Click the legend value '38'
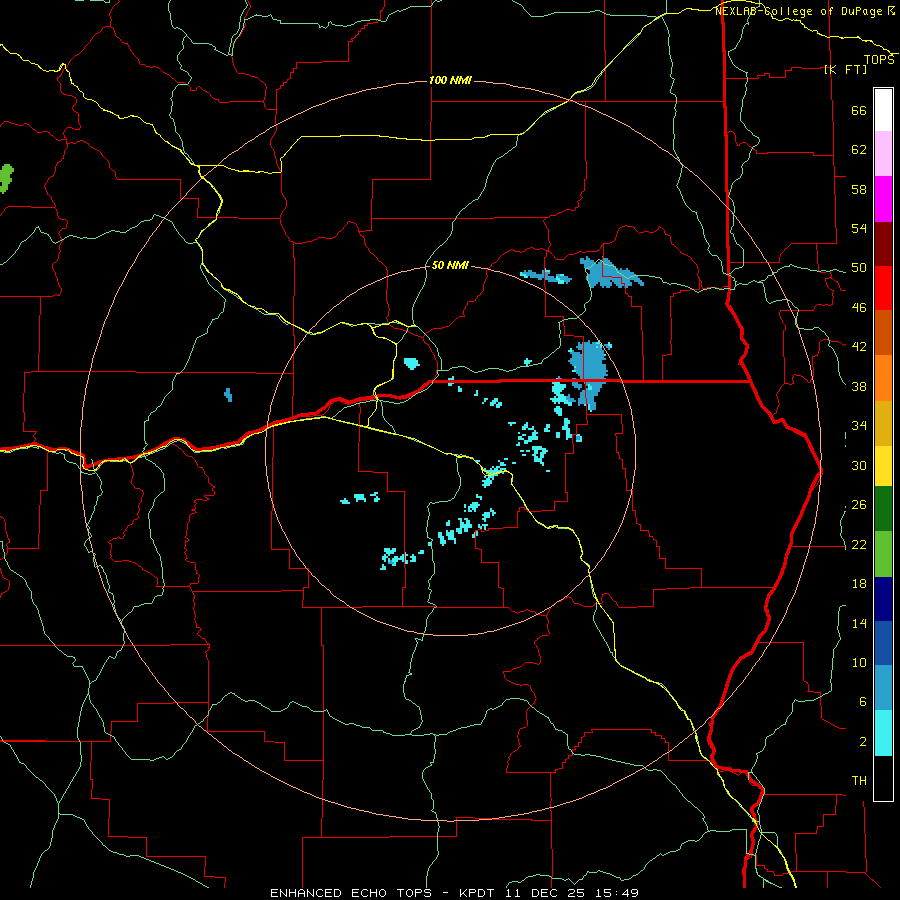 [859, 386]
